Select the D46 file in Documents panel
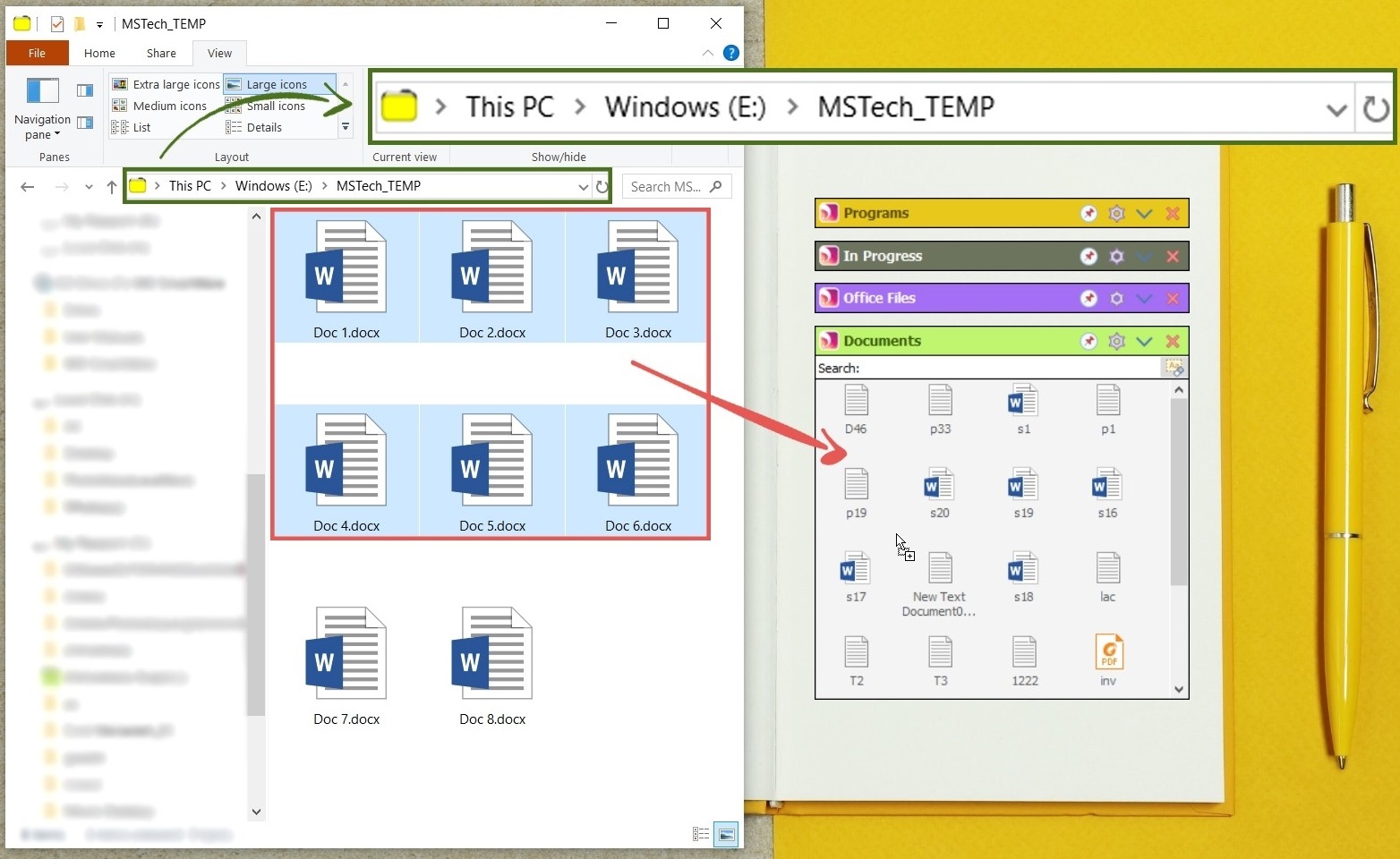The image size is (1400, 859). click(856, 410)
